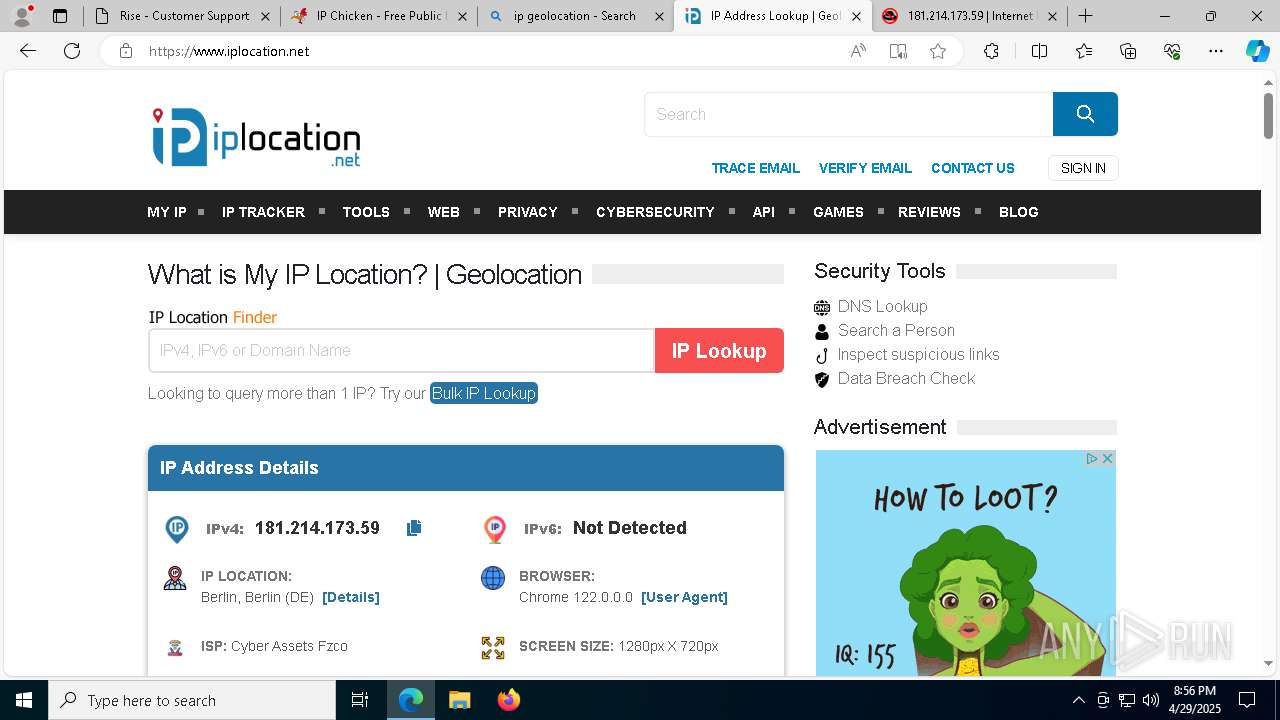This screenshot has height=720, width=1280.
Task: Click the Bulk IP Lookup link
Action: tap(484, 393)
